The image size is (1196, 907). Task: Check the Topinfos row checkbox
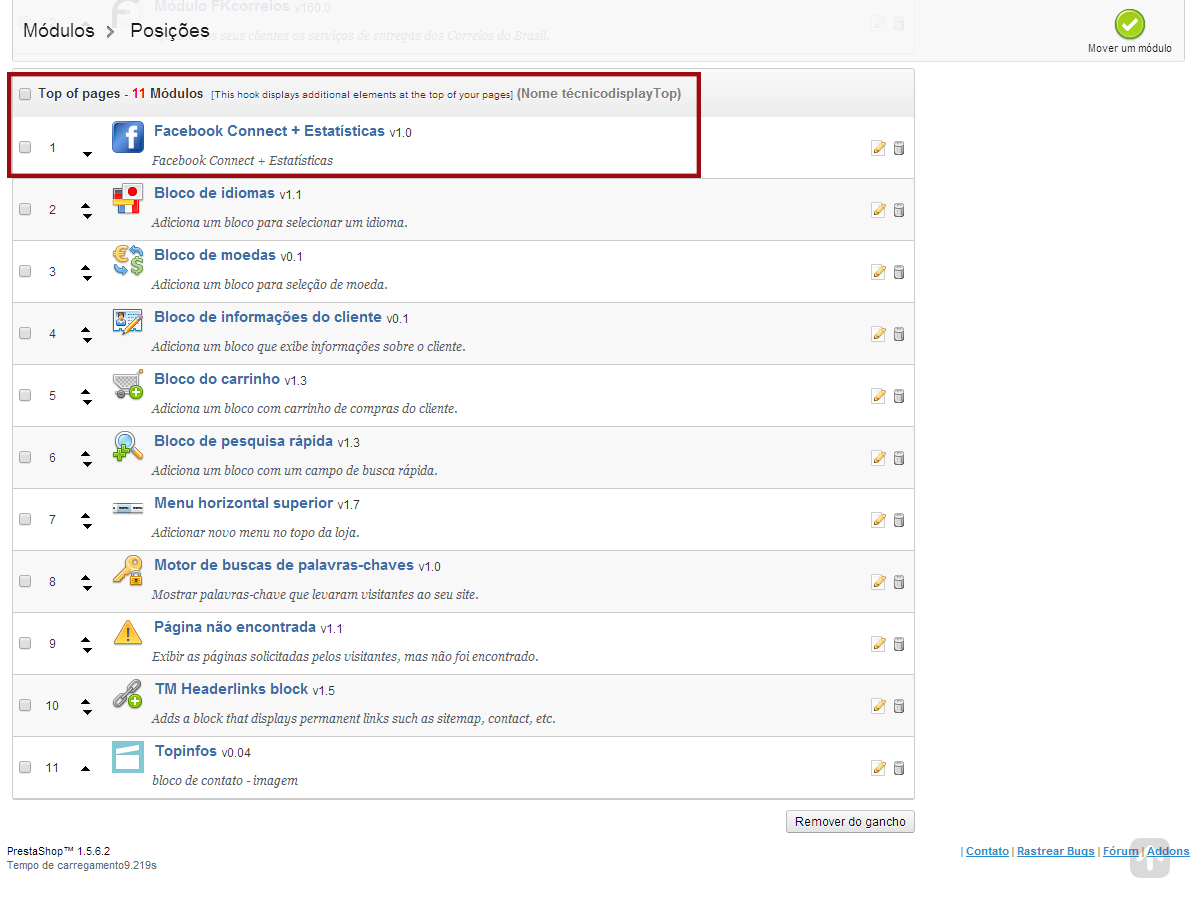(25, 767)
